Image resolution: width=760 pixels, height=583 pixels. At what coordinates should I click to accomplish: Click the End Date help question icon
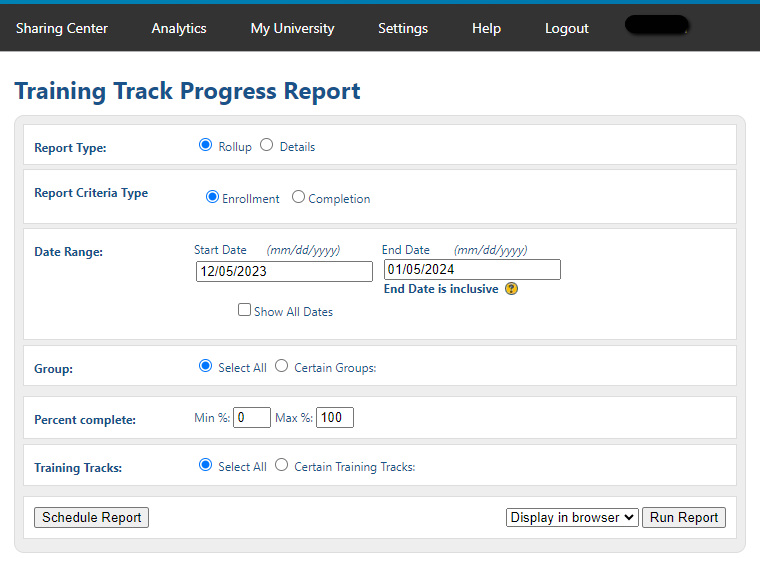(x=511, y=289)
